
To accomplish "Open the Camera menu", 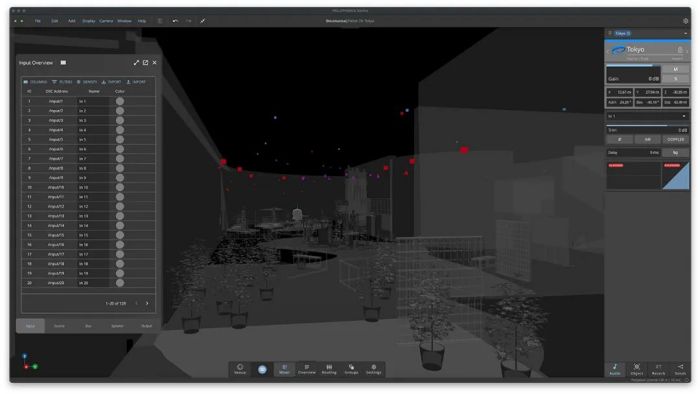I will (106, 21).
